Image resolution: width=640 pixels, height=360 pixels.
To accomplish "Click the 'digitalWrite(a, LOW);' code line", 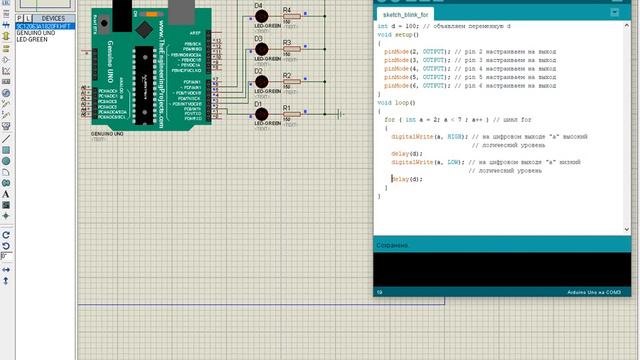I will [x=486, y=162].
